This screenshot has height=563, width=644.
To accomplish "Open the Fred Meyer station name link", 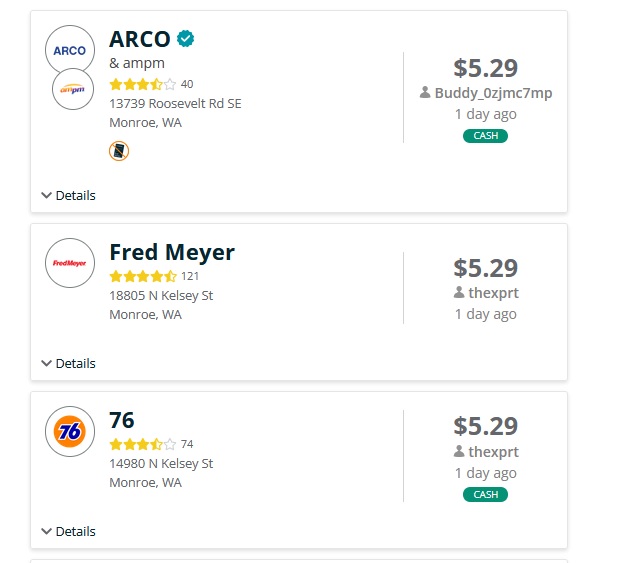I will [171, 251].
